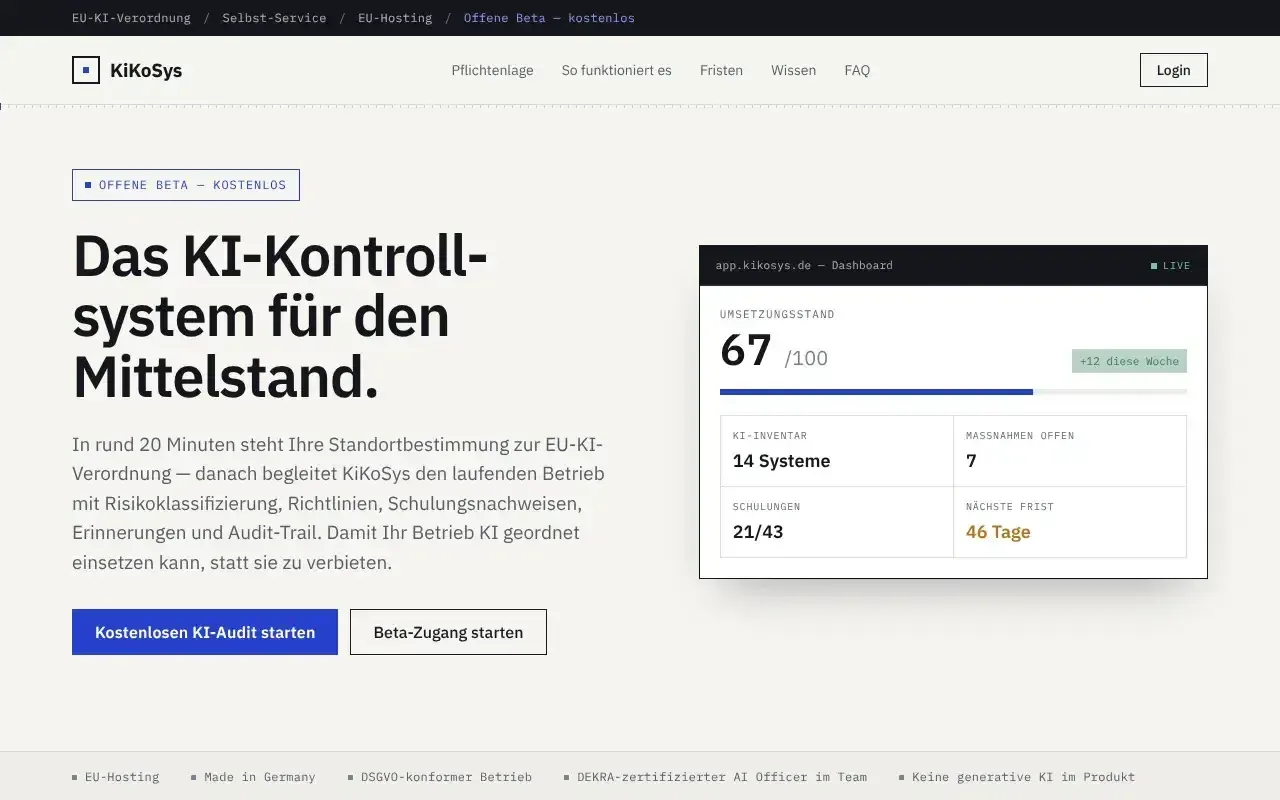The image size is (1280, 800).
Task: Click the LIVE status indicator
Action: (1170, 266)
